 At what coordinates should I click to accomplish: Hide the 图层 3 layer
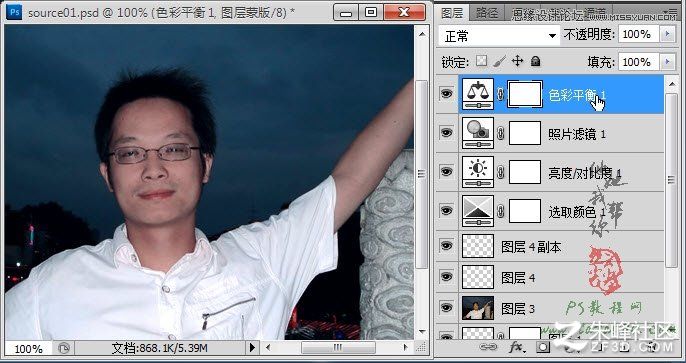pyautogui.click(x=446, y=307)
